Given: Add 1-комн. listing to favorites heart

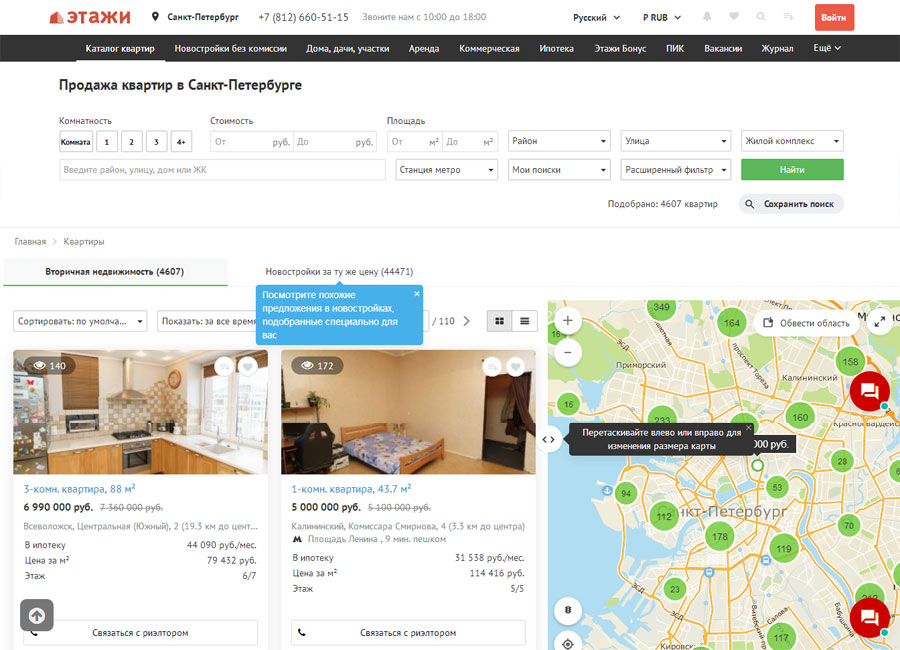Looking at the screenshot, I should 515,366.
